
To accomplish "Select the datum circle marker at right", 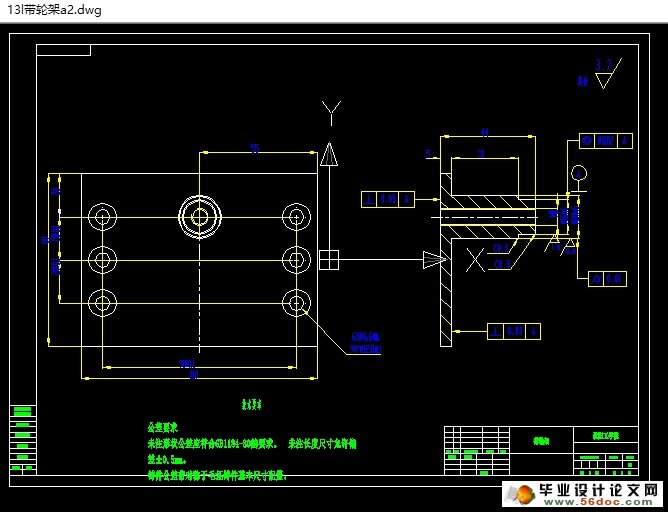I will [x=578, y=174].
